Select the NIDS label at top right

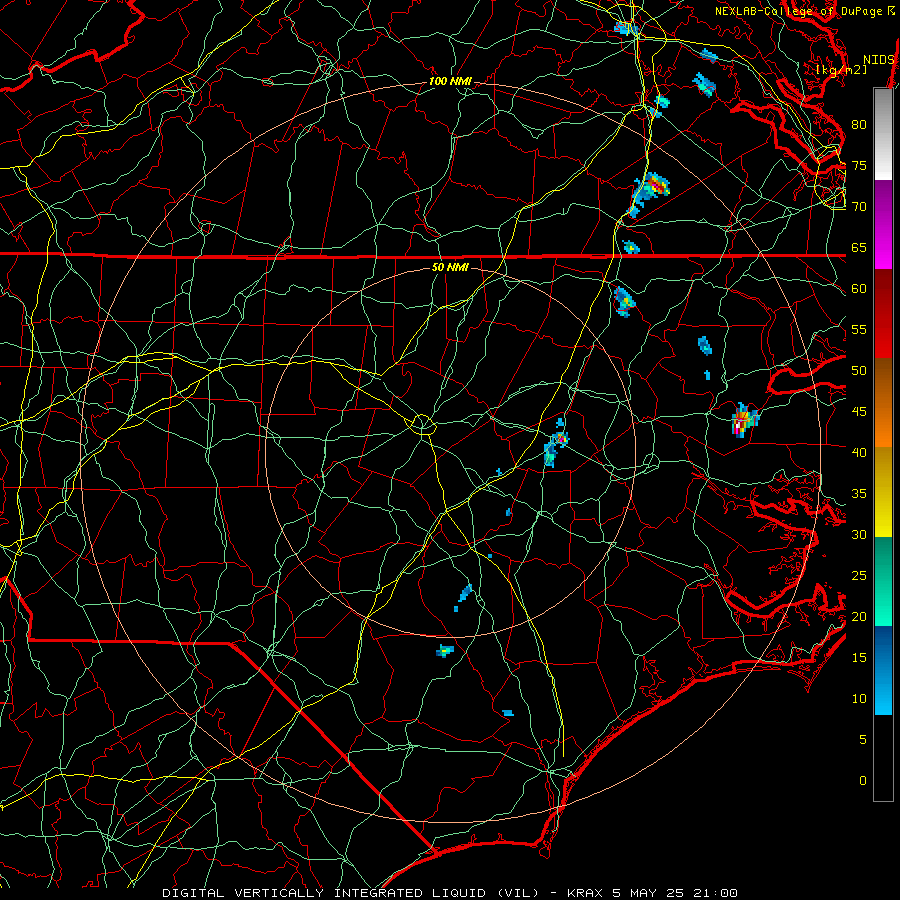(879, 60)
